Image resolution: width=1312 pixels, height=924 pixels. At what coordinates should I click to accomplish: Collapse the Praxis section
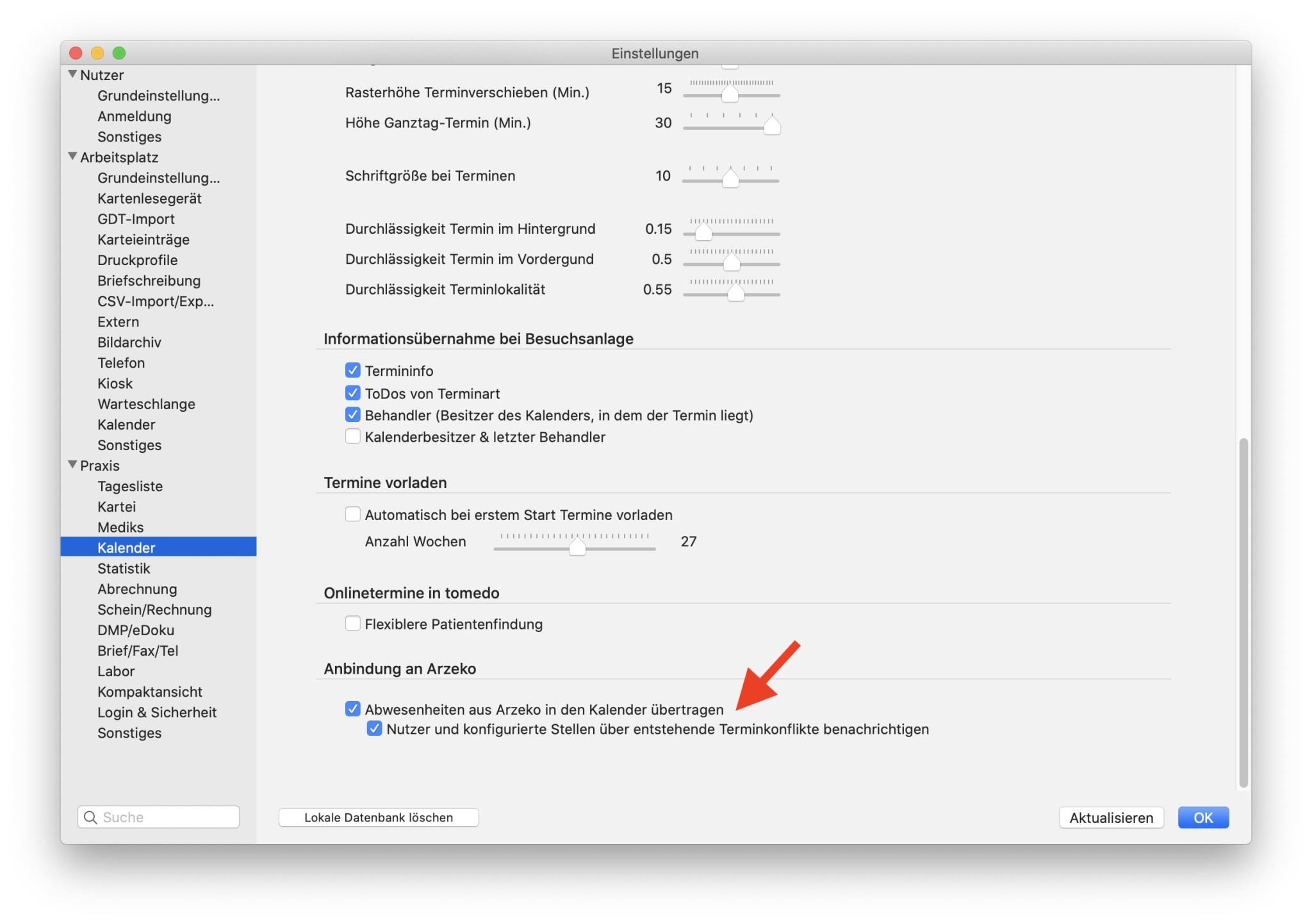click(72, 465)
